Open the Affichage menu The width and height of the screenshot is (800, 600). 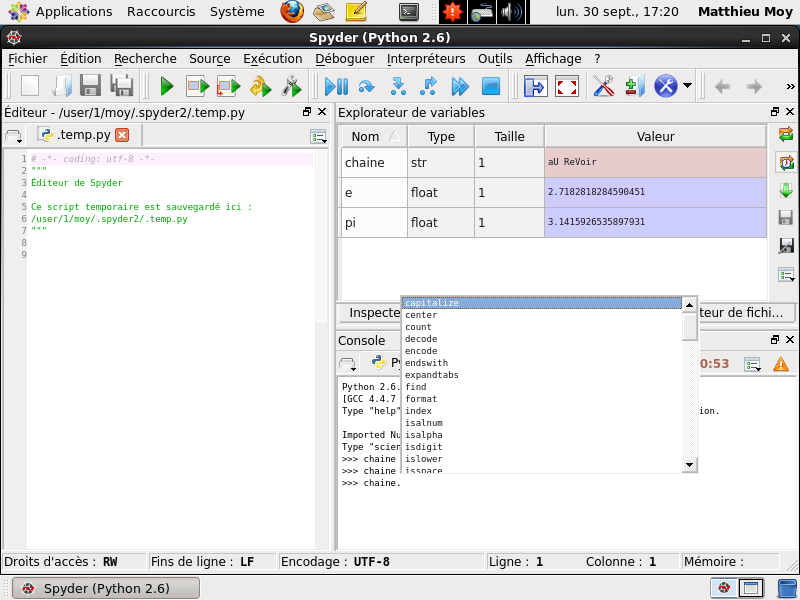click(553, 59)
